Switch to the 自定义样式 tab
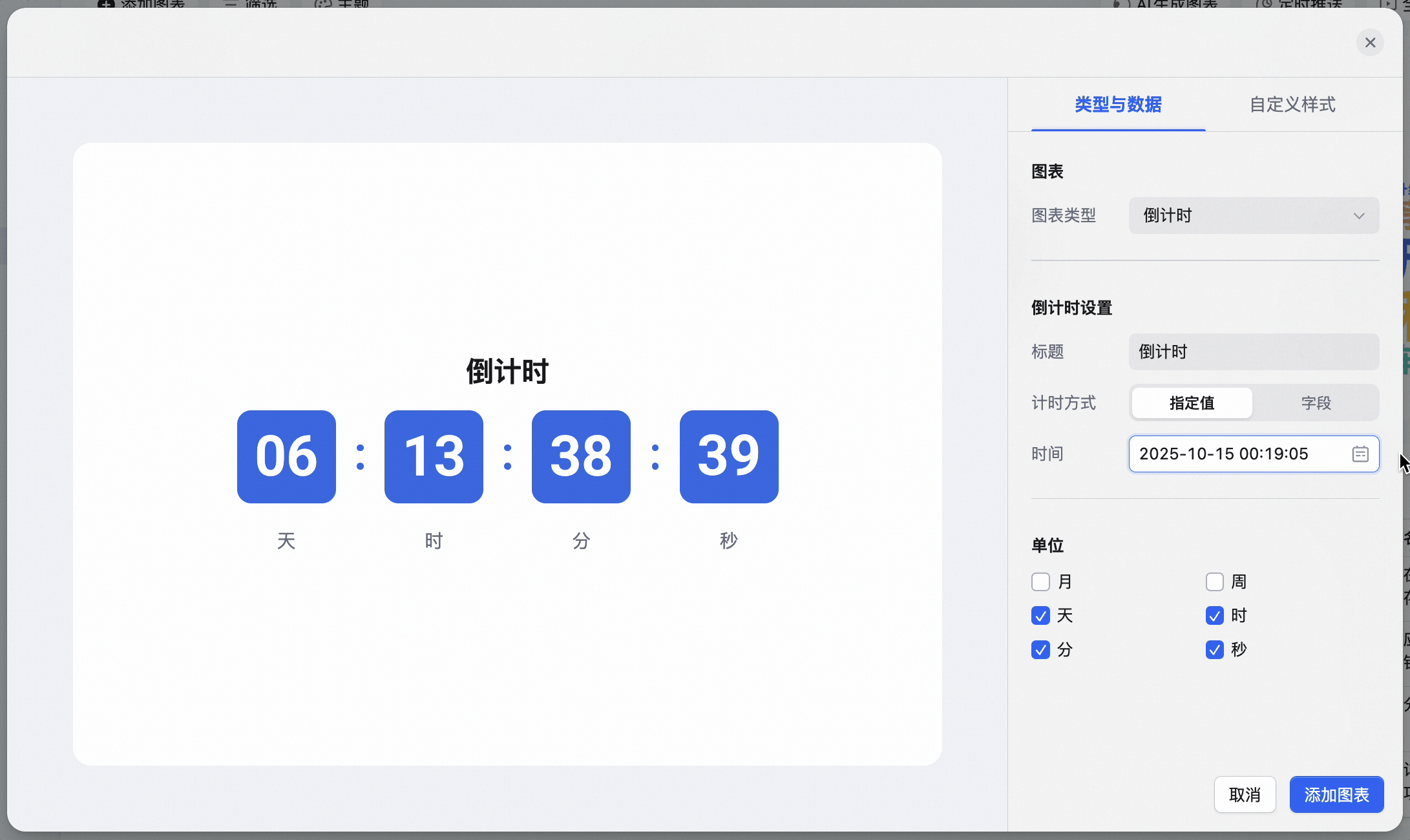Viewport: 1410px width, 840px height. 1292,105
